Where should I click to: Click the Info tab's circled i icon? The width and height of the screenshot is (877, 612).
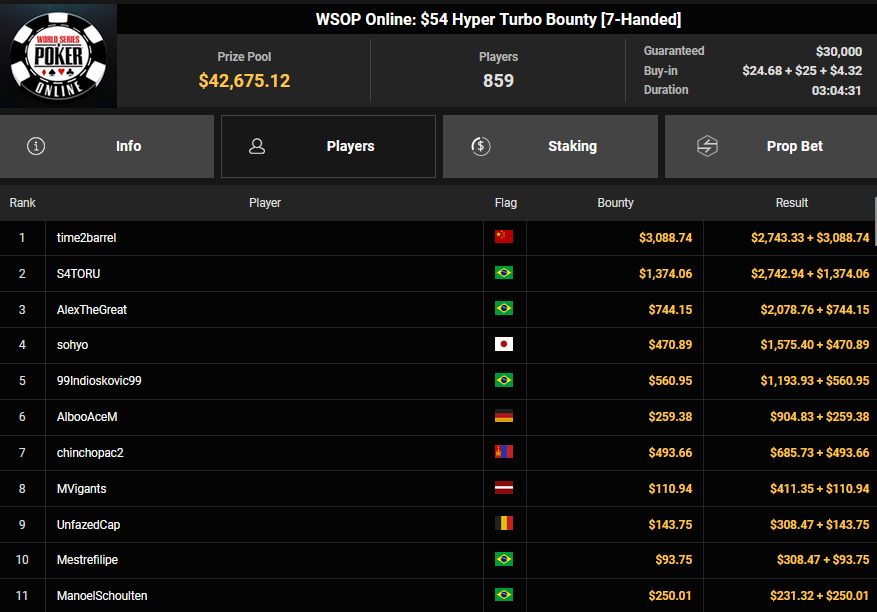point(37,146)
